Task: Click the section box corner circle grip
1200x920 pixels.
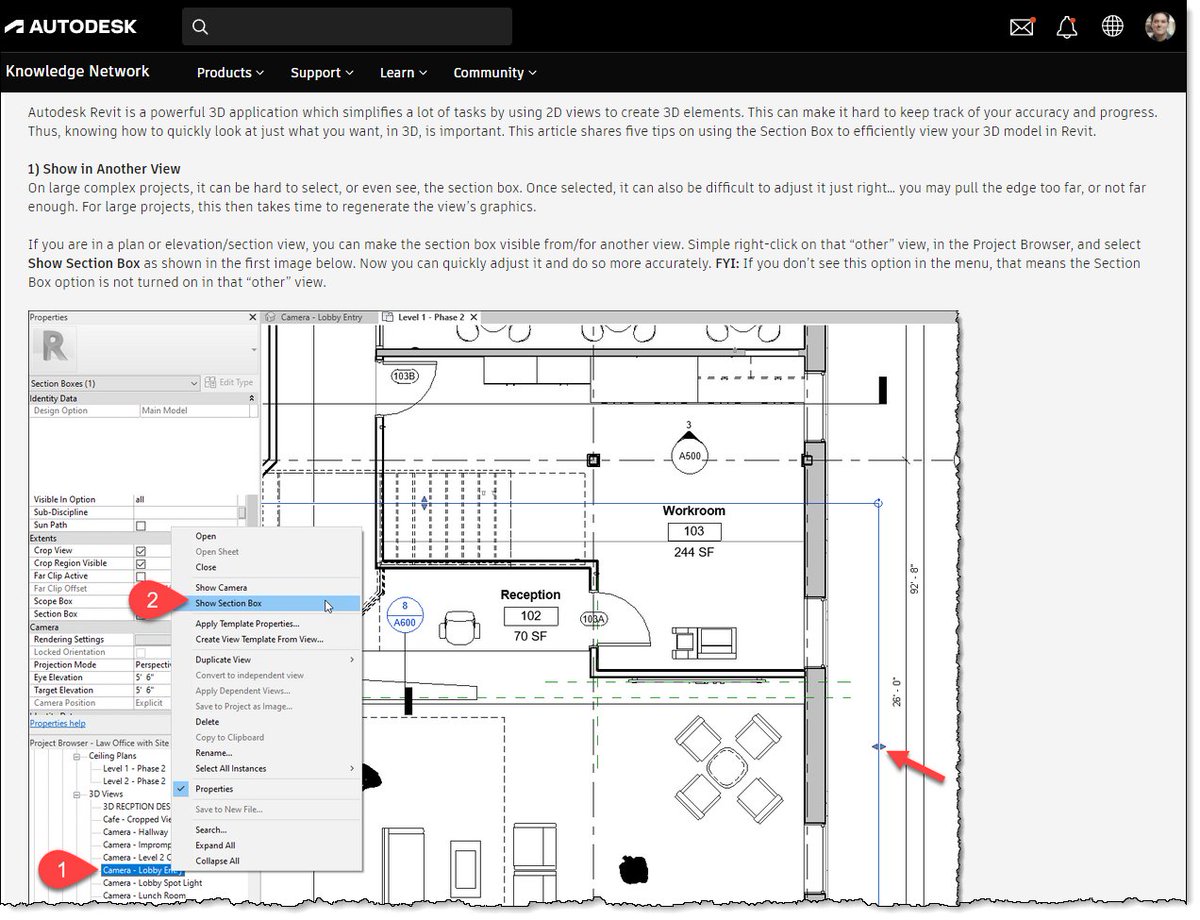Action: (x=878, y=503)
